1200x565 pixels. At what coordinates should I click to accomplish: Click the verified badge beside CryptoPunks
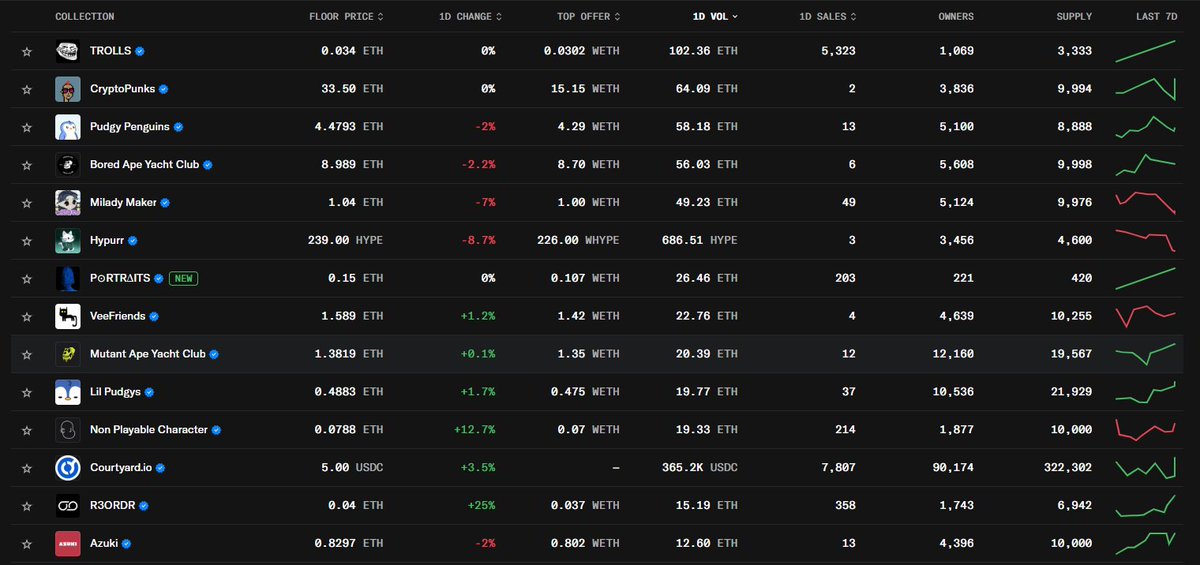(x=163, y=89)
